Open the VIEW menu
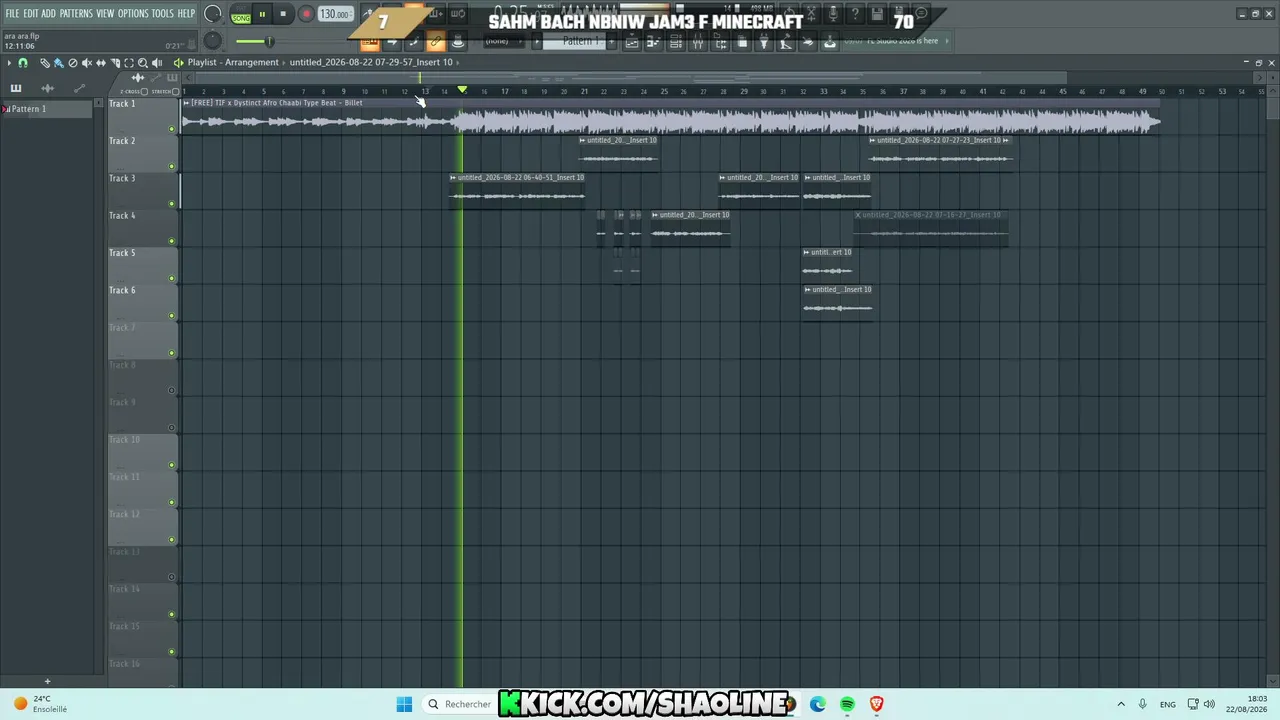Viewport: 1280px width, 720px height. 105,13
